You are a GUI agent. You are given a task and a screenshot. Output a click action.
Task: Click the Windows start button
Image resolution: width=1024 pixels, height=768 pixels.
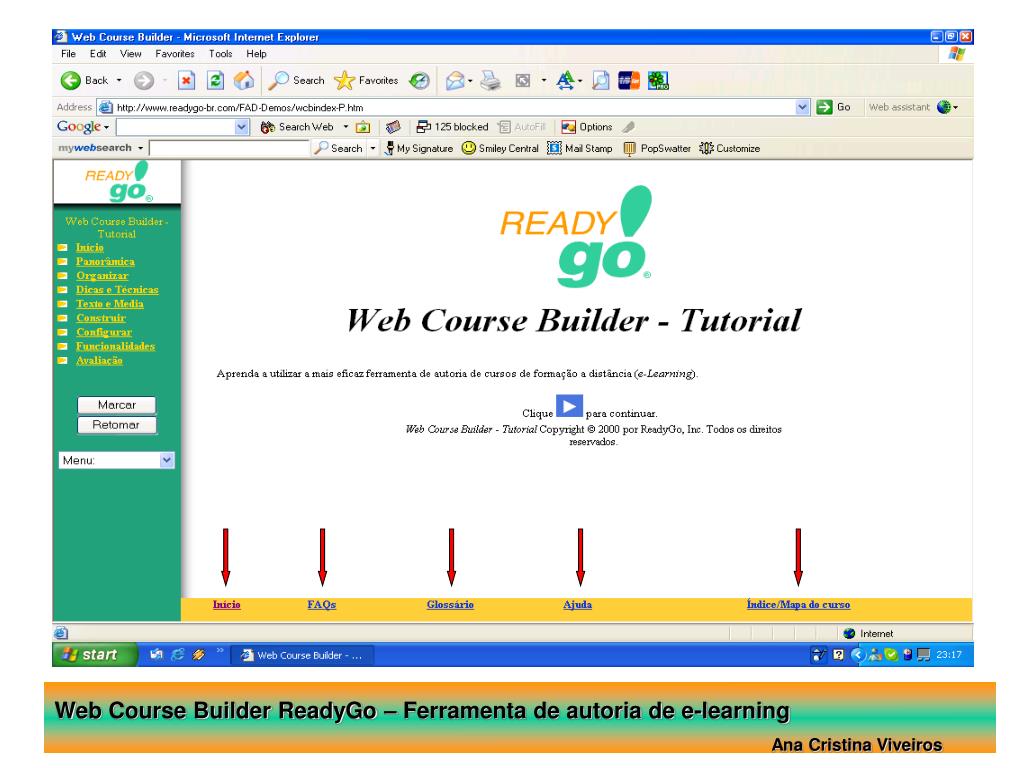[95, 654]
